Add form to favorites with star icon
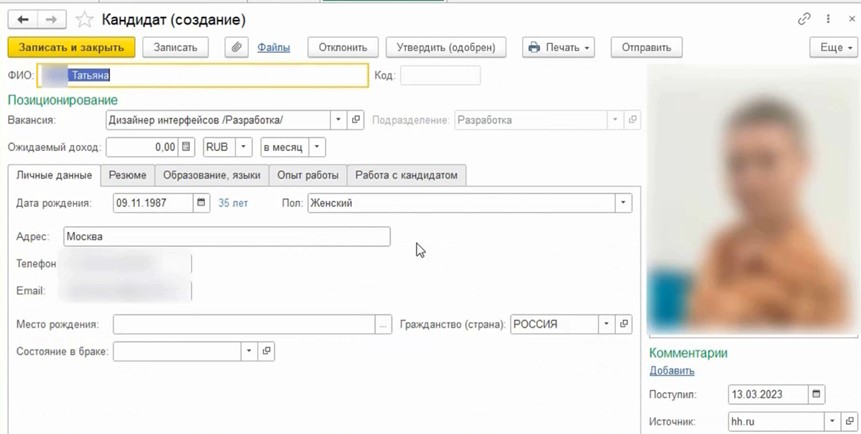This screenshot has height=434, width=861. point(84,20)
